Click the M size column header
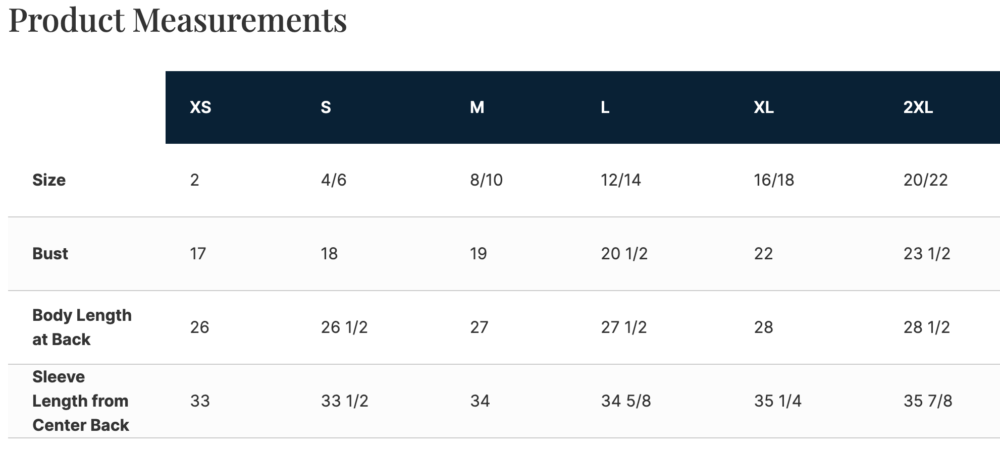The image size is (1000, 450). pos(477,108)
